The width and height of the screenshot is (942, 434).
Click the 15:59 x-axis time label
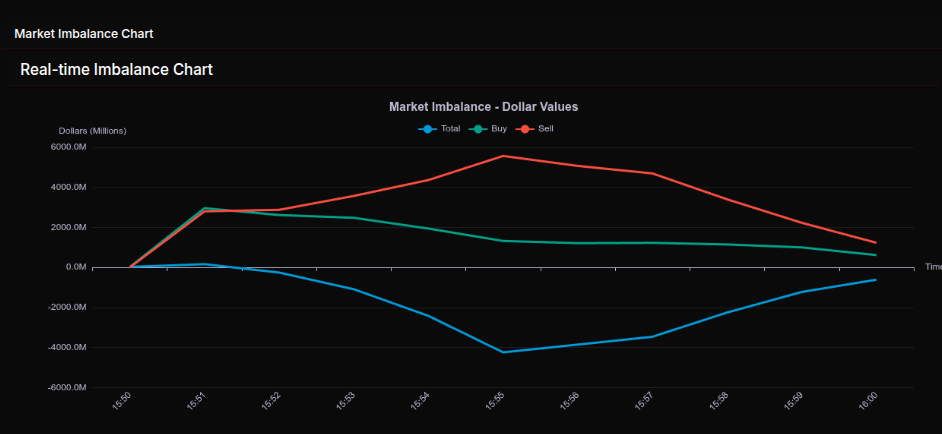pos(794,401)
